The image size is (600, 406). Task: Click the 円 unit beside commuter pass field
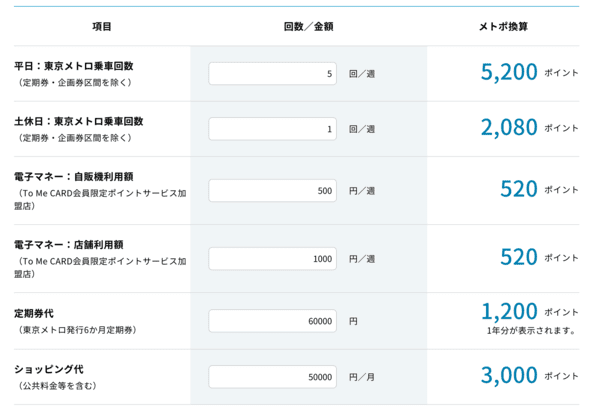coord(353,321)
